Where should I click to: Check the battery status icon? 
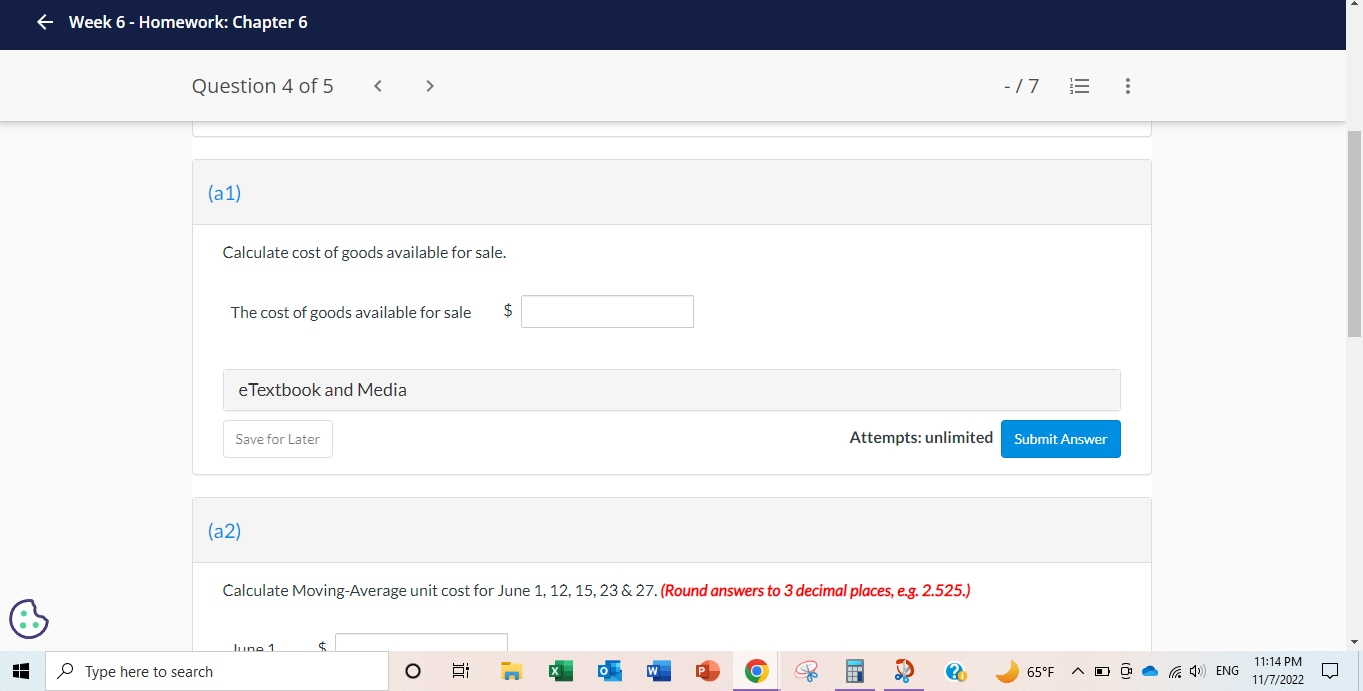coord(1101,671)
